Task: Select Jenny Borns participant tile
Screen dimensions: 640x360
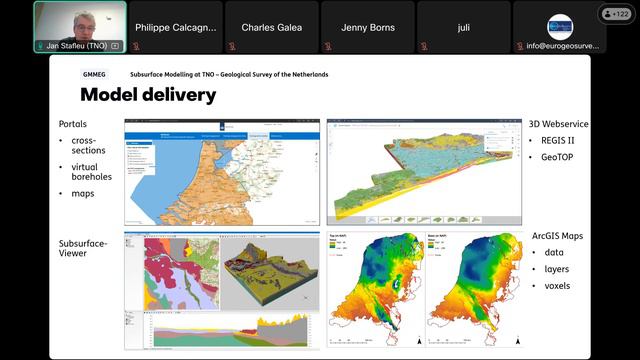Action: [x=368, y=27]
